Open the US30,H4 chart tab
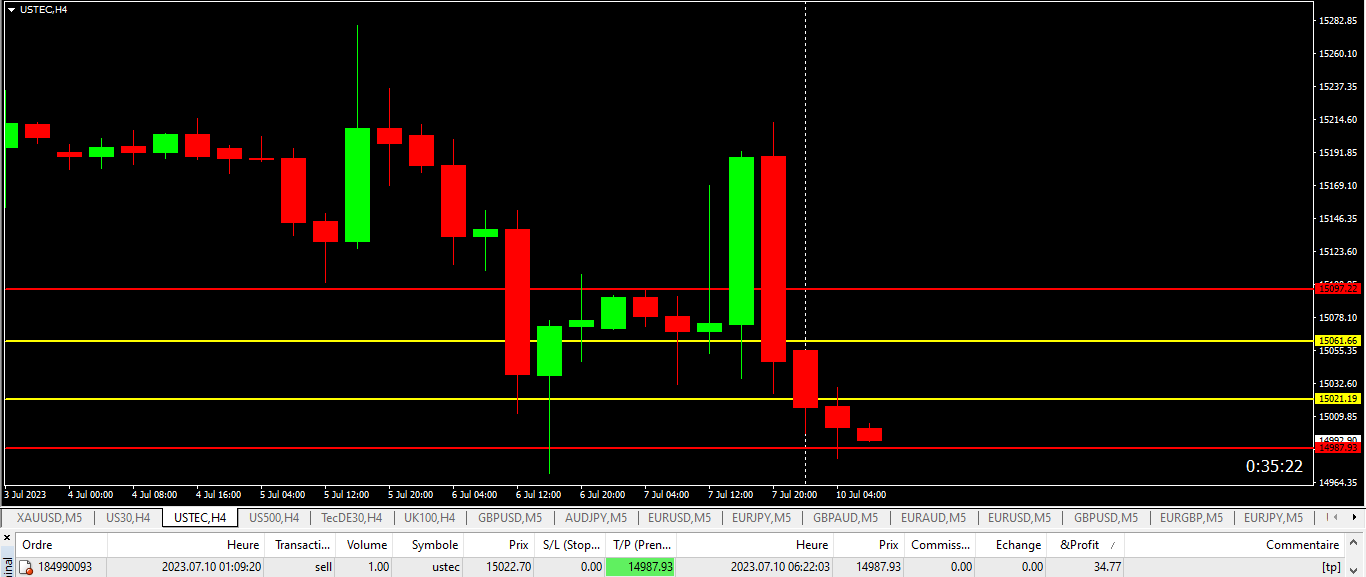Screen dimensions: 1366x577 (x=128, y=518)
